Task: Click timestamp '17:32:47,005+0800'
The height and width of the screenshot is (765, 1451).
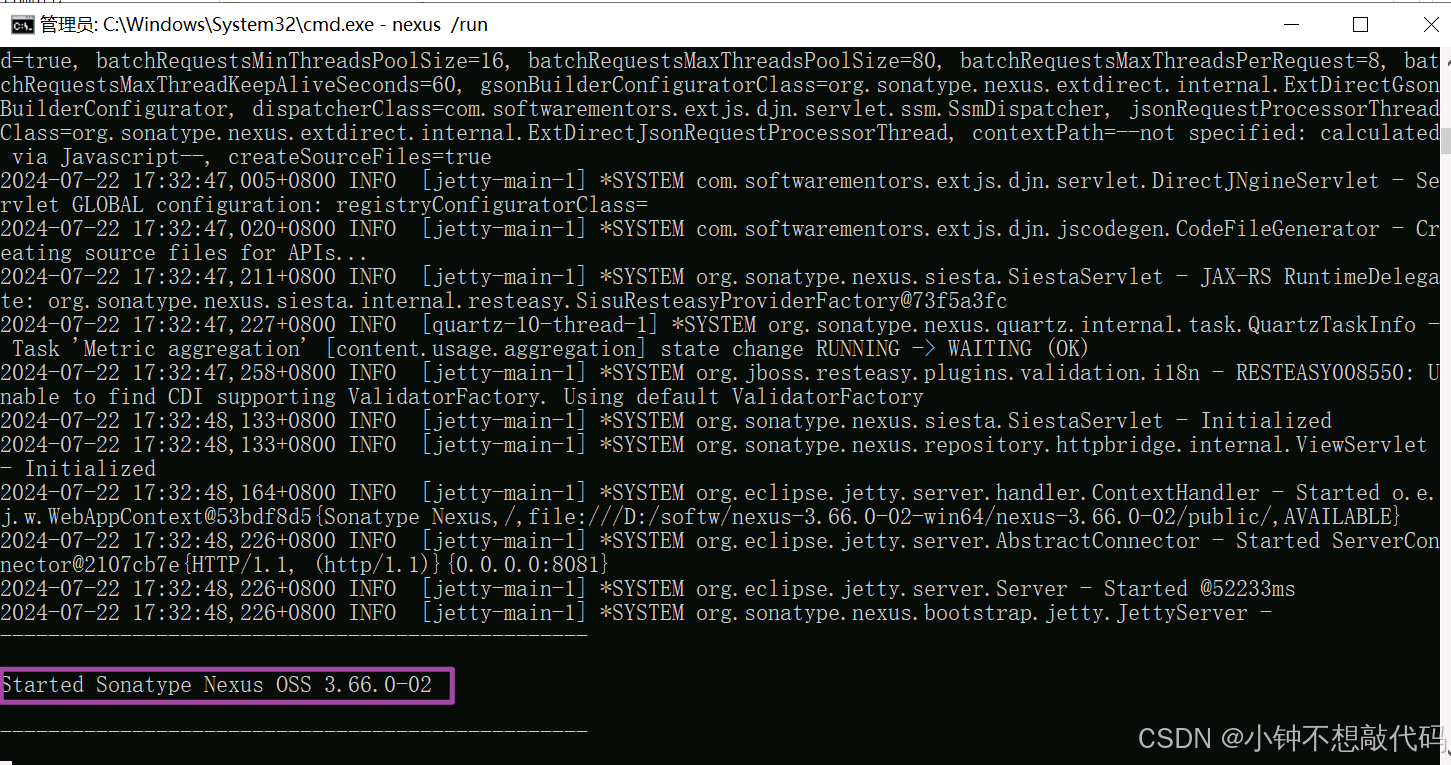Action: pos(234,181)
